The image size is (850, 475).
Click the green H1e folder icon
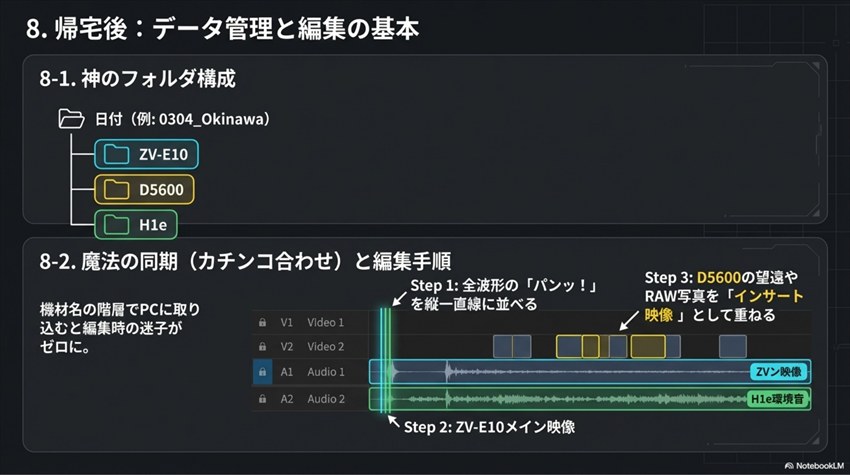coord(117,223)
